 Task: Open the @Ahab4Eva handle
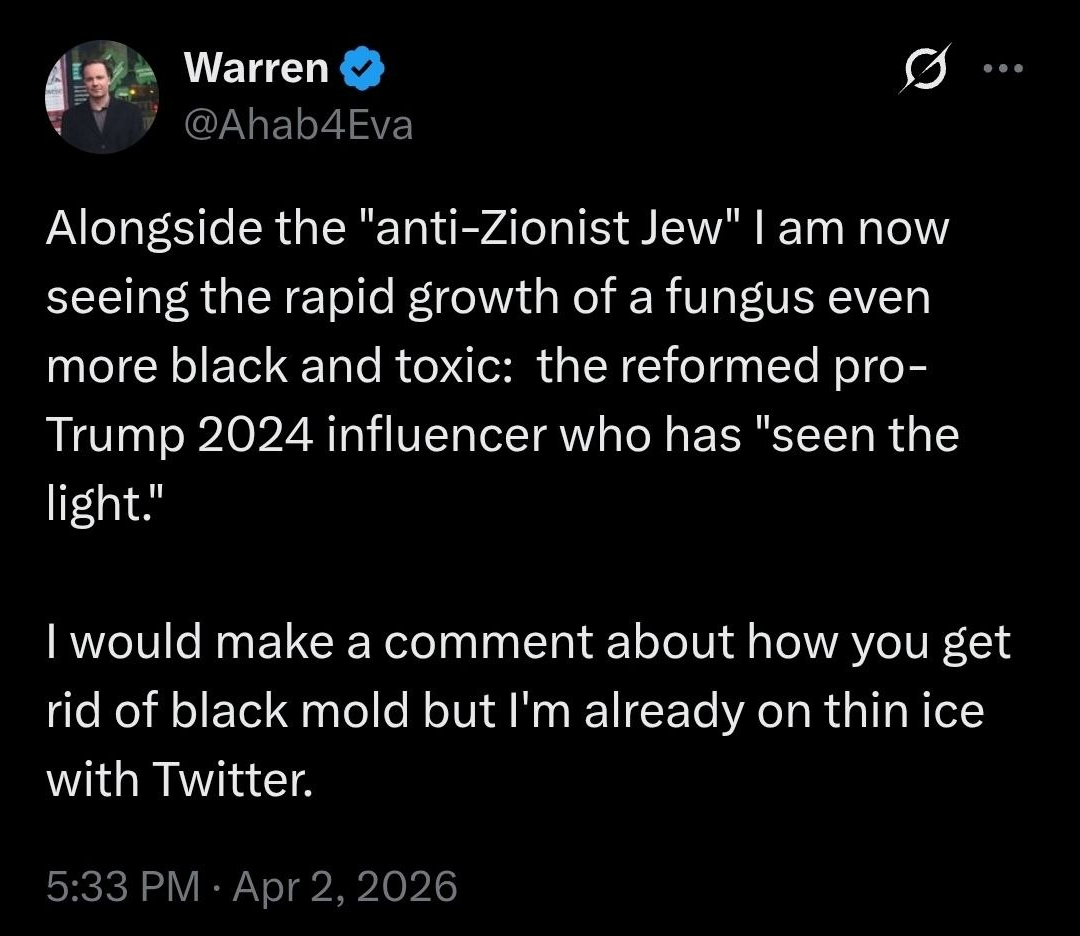click(x=299, y=126)
